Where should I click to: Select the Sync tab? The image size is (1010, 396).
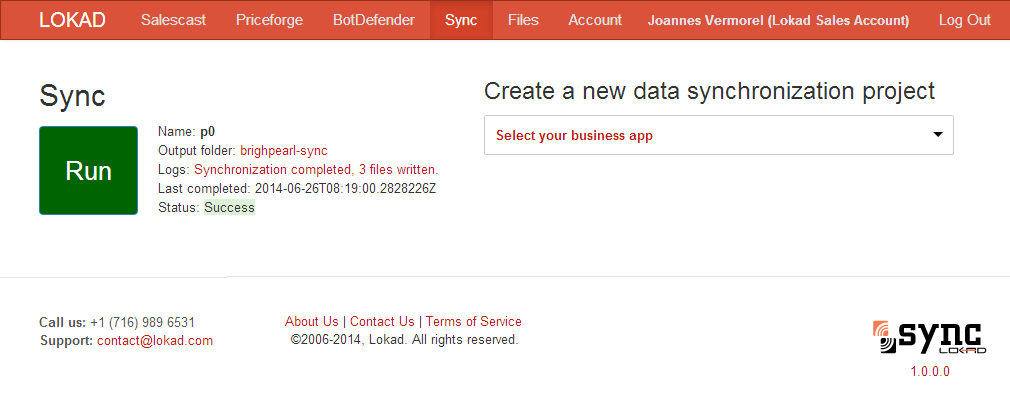pos(461,20)
